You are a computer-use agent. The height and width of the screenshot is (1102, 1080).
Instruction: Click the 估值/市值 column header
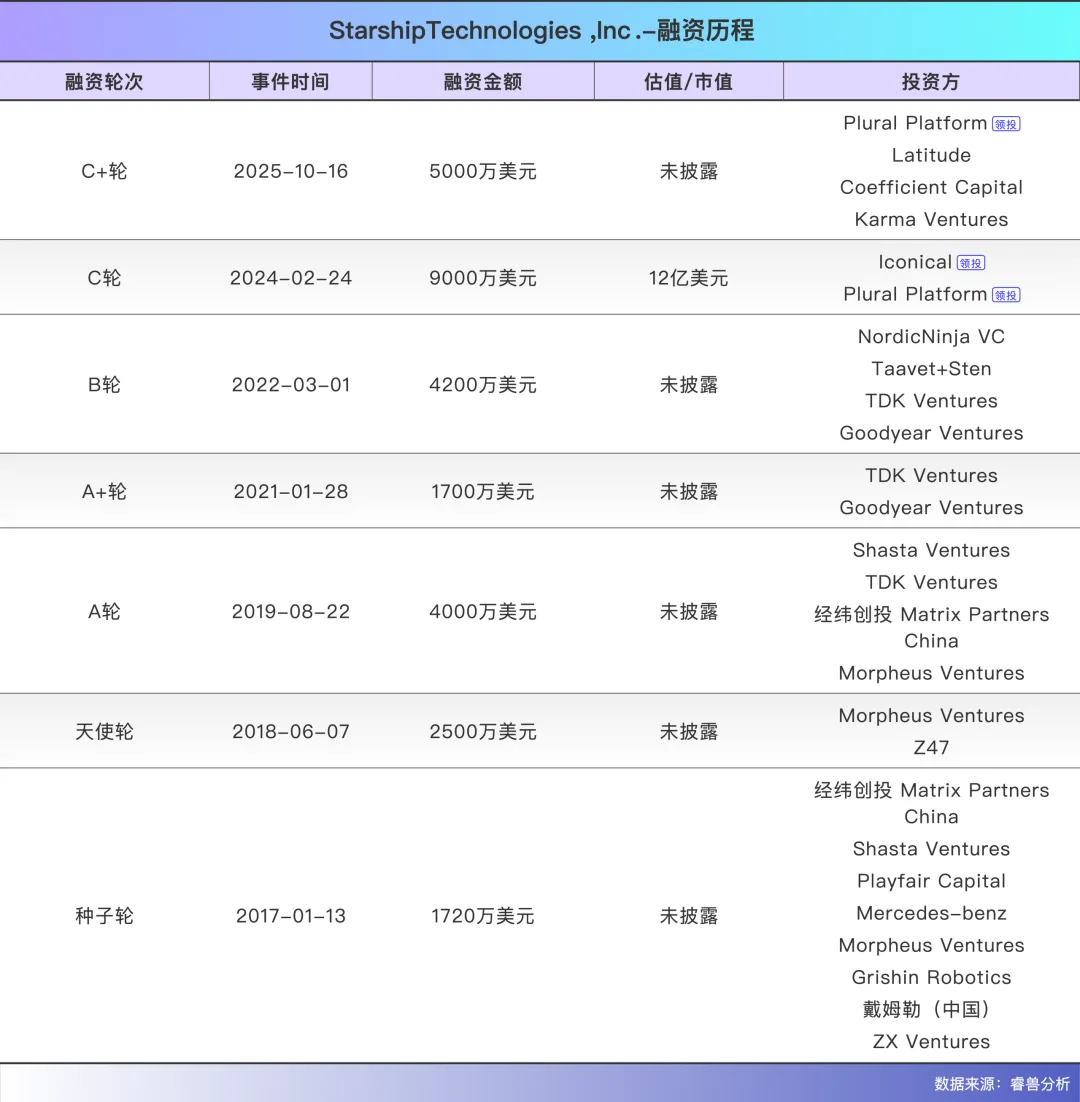689,82
